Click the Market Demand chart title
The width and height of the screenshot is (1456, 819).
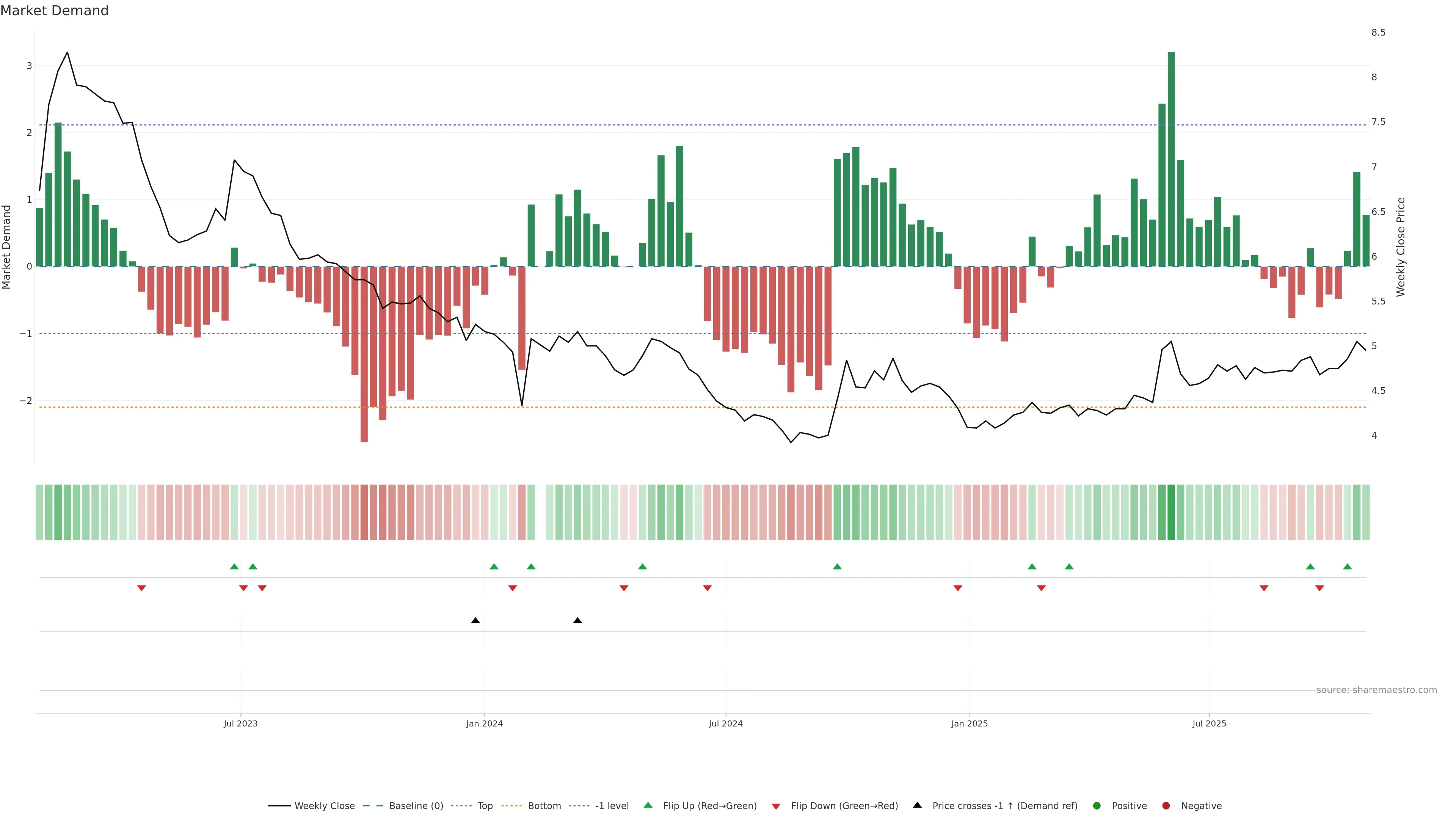click(x=54, y=11)
